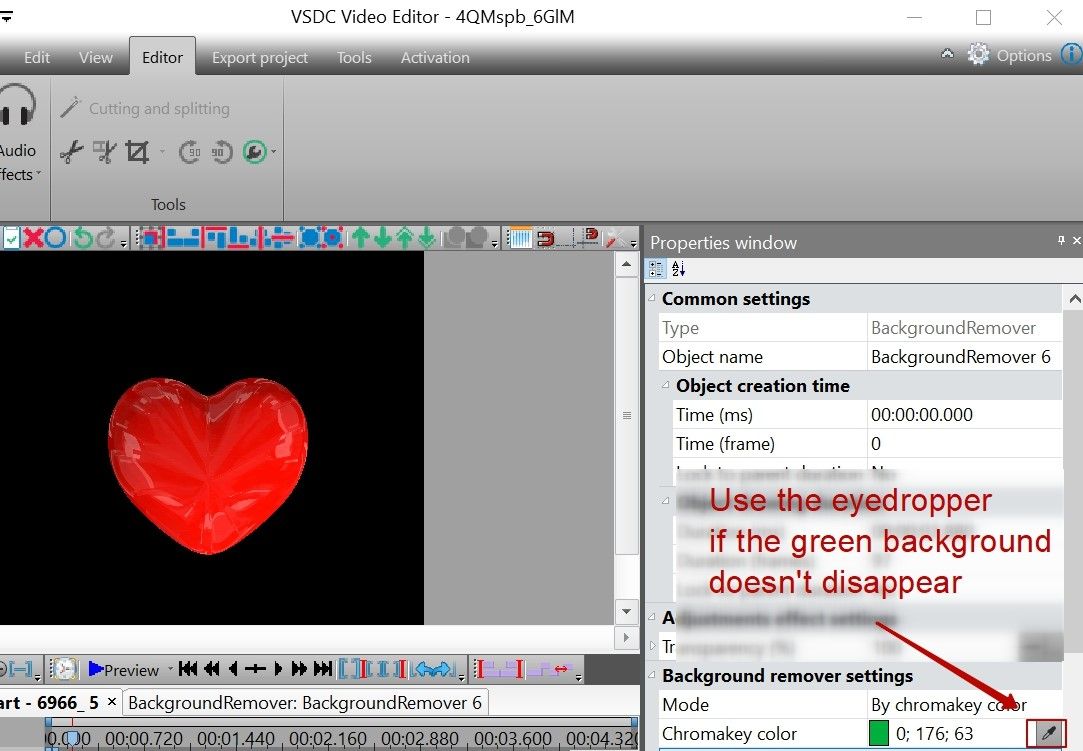Click the chromakey value 0; 176; 63
This screenshot has width=1083, height=751.
934,733
